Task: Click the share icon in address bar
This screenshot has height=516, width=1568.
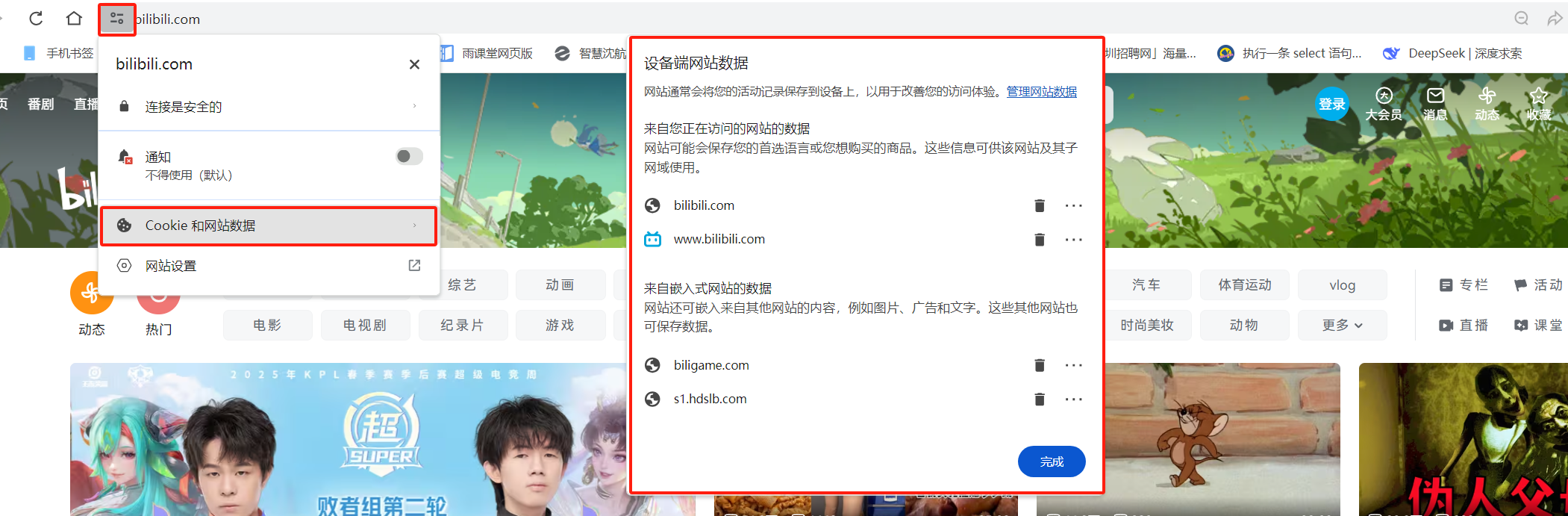Action: pos(1555,19)
